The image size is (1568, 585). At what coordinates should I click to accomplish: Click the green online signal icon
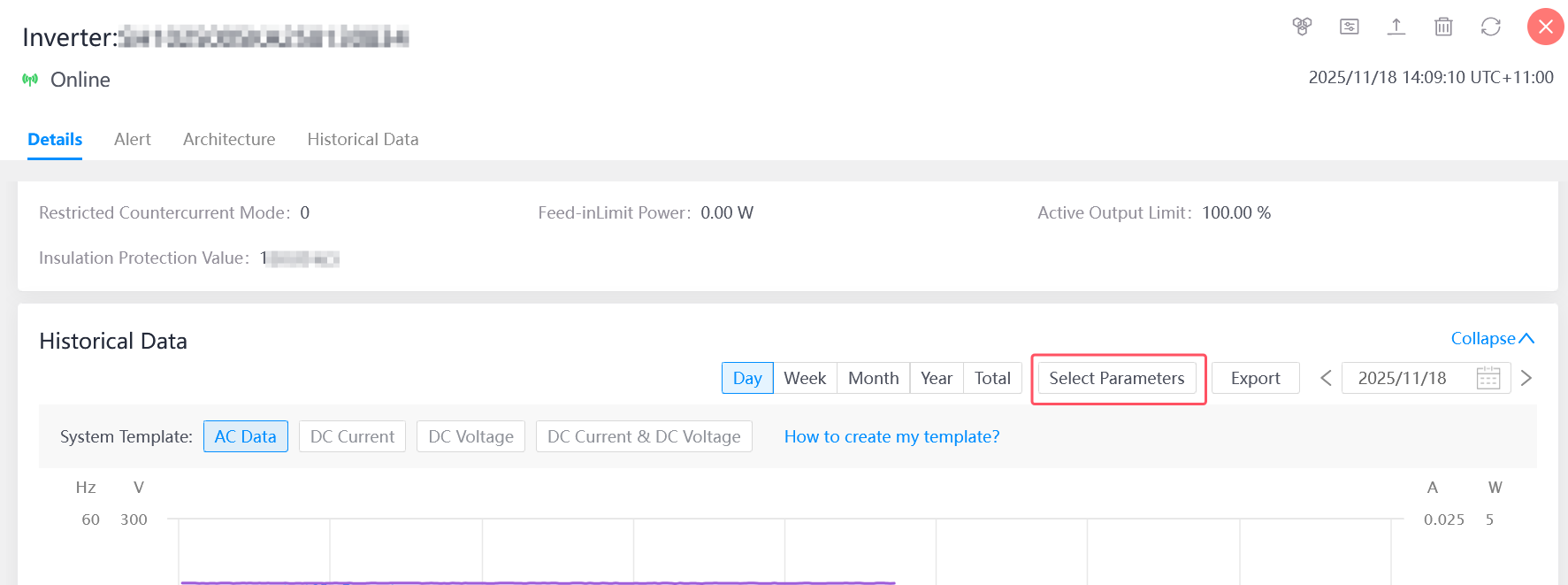point(28,79)
